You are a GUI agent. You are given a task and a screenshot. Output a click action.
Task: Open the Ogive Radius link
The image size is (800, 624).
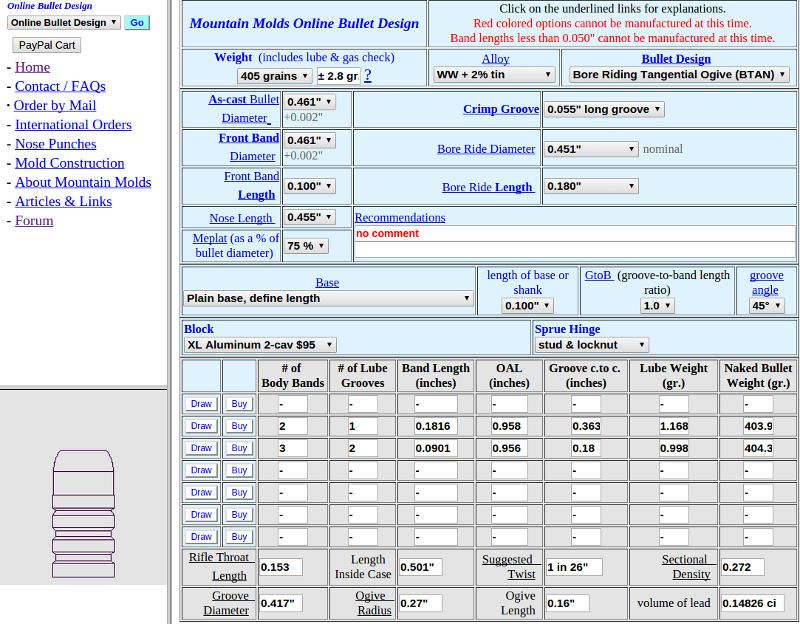(373, 603)
